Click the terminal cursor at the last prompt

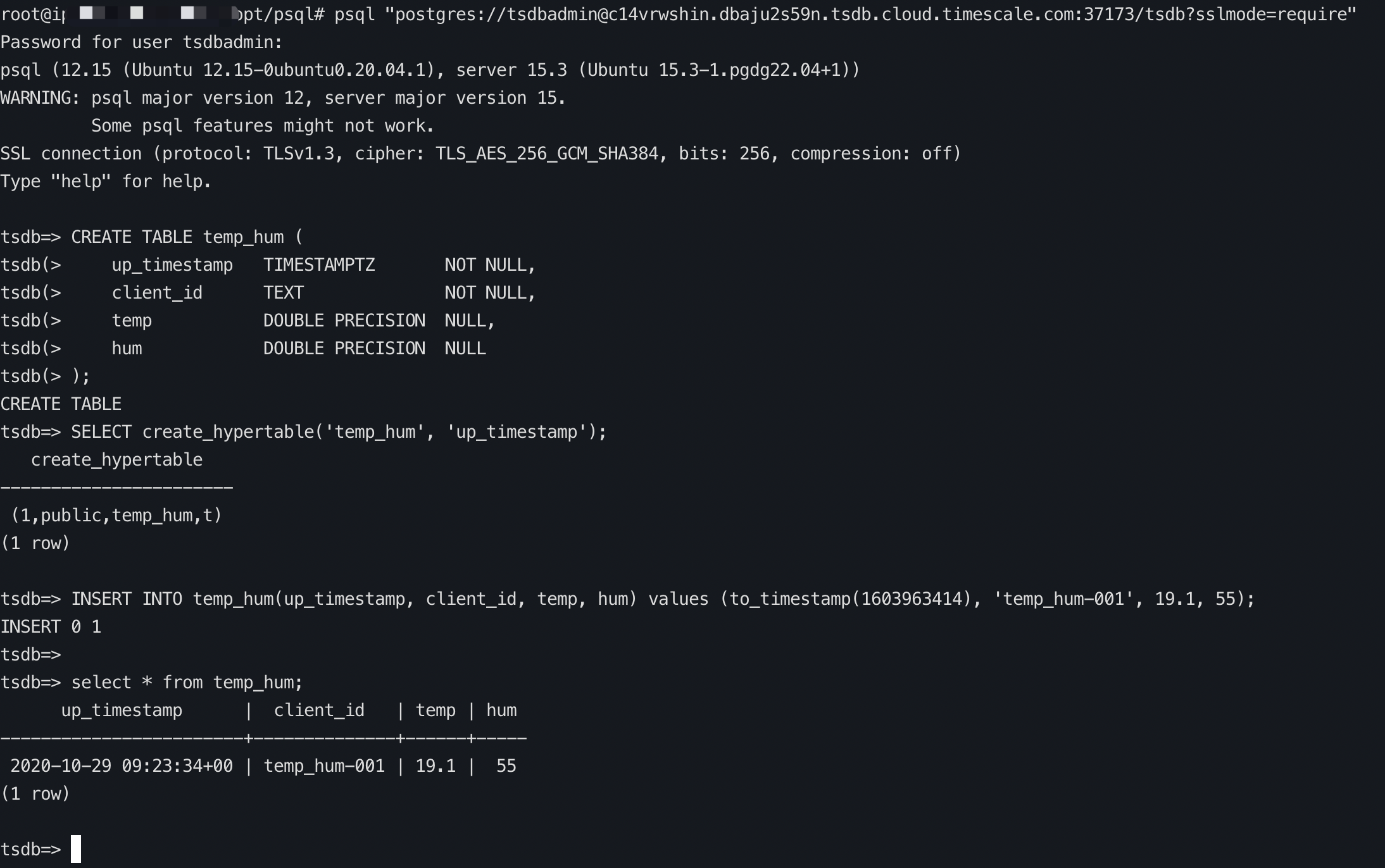(x=76, y=849)
